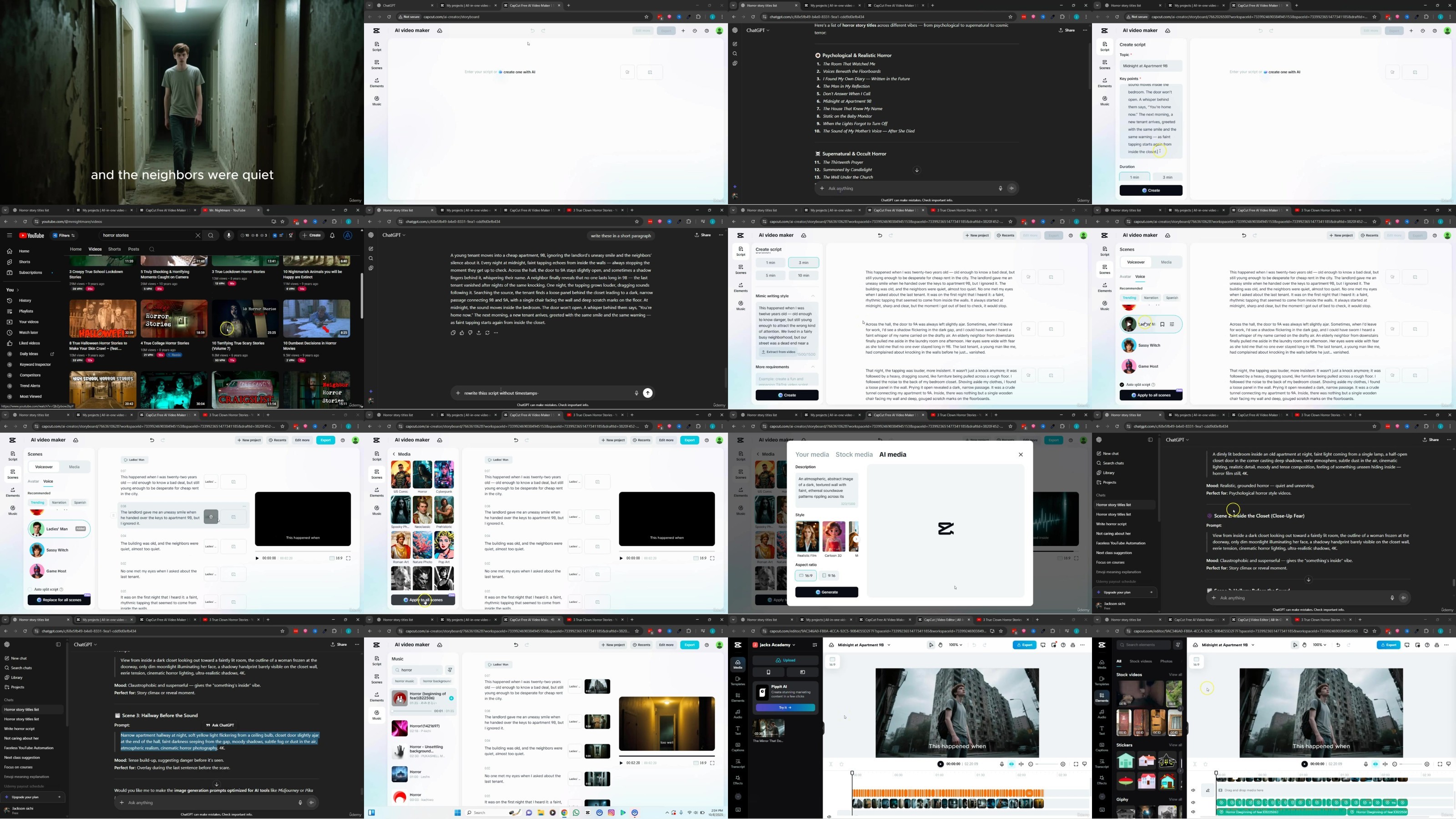The image size is (1456, 819).
Task: Click Replace for all scenes button
Action: click(59, 600)
